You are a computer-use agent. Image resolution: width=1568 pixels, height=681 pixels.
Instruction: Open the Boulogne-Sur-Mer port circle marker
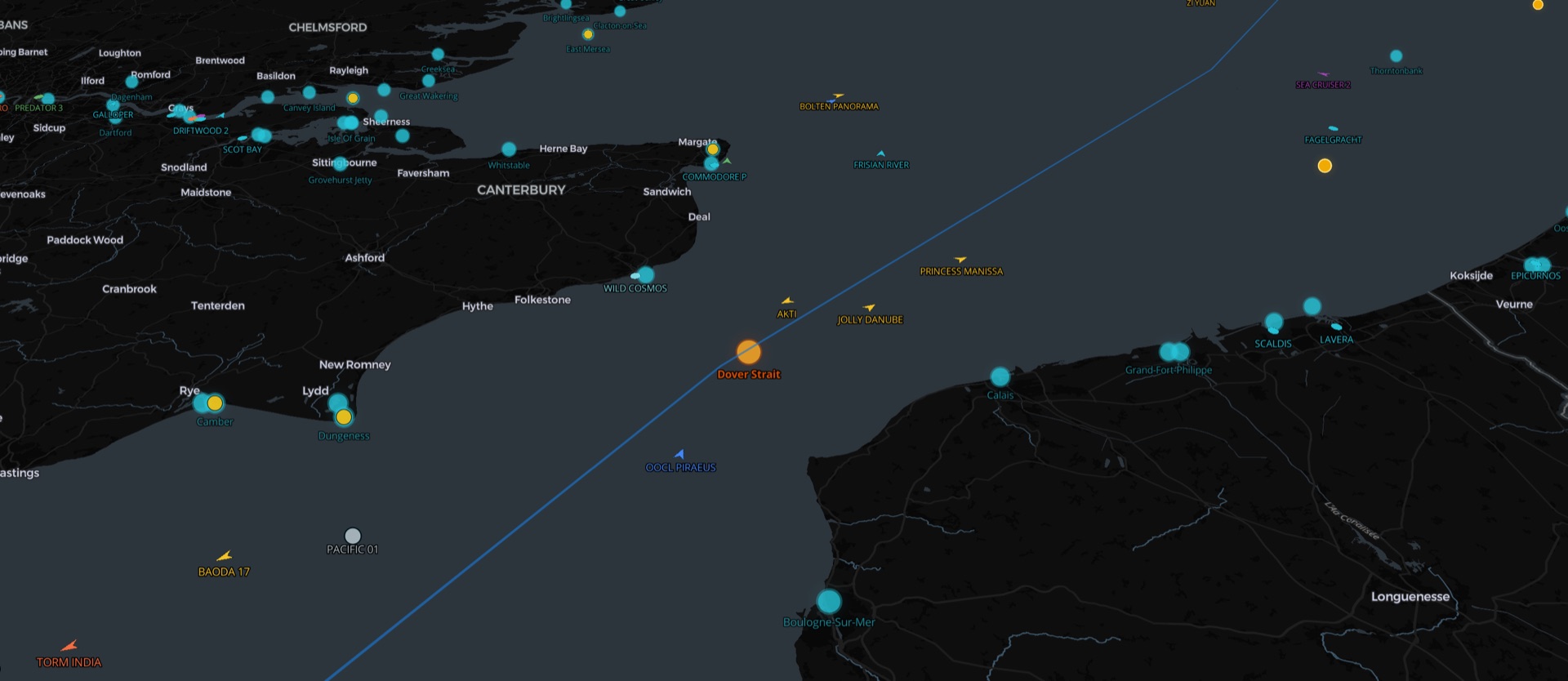pos(829,602)
